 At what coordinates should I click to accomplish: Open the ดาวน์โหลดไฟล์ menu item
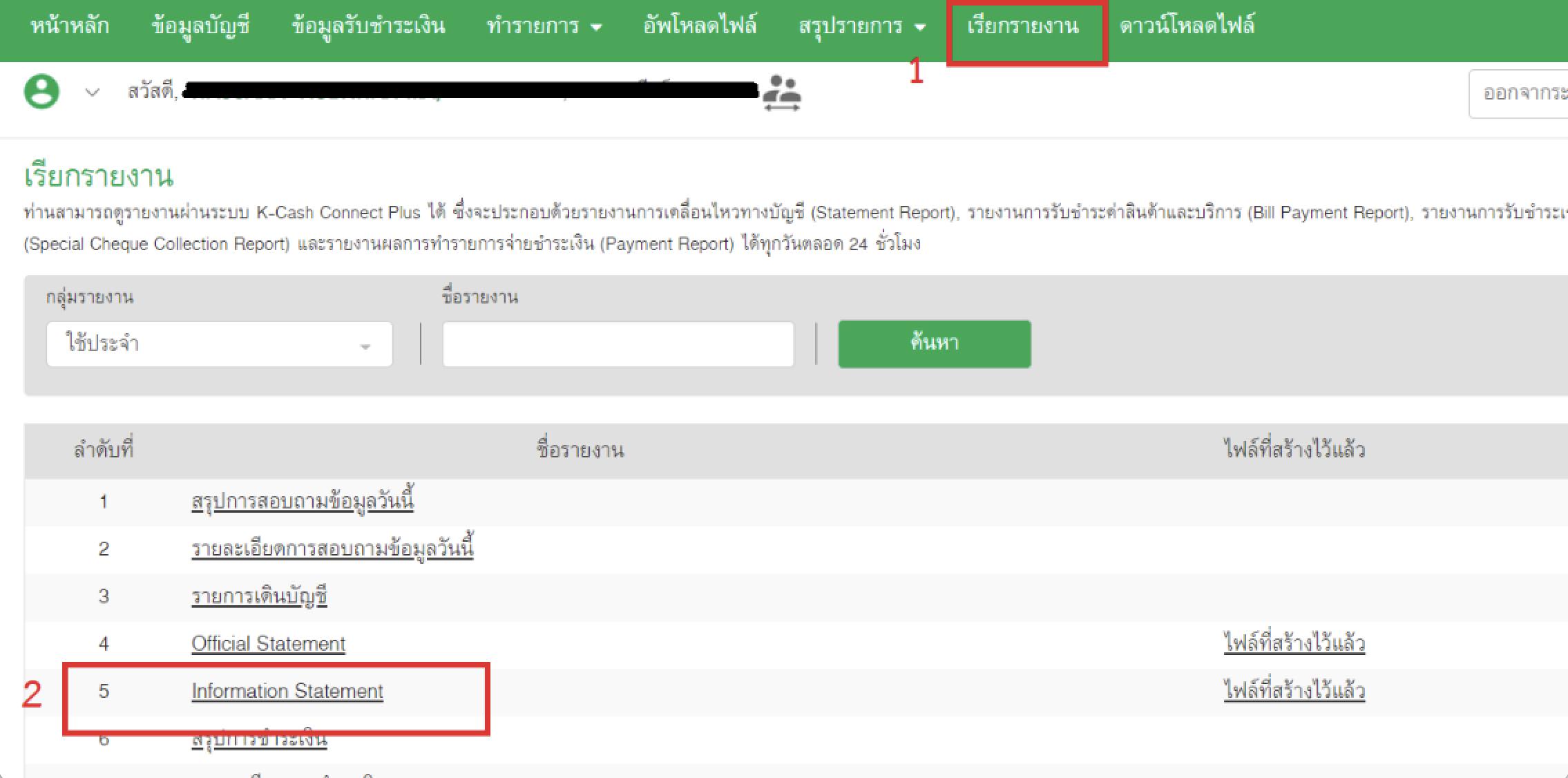click(1187, 26)
